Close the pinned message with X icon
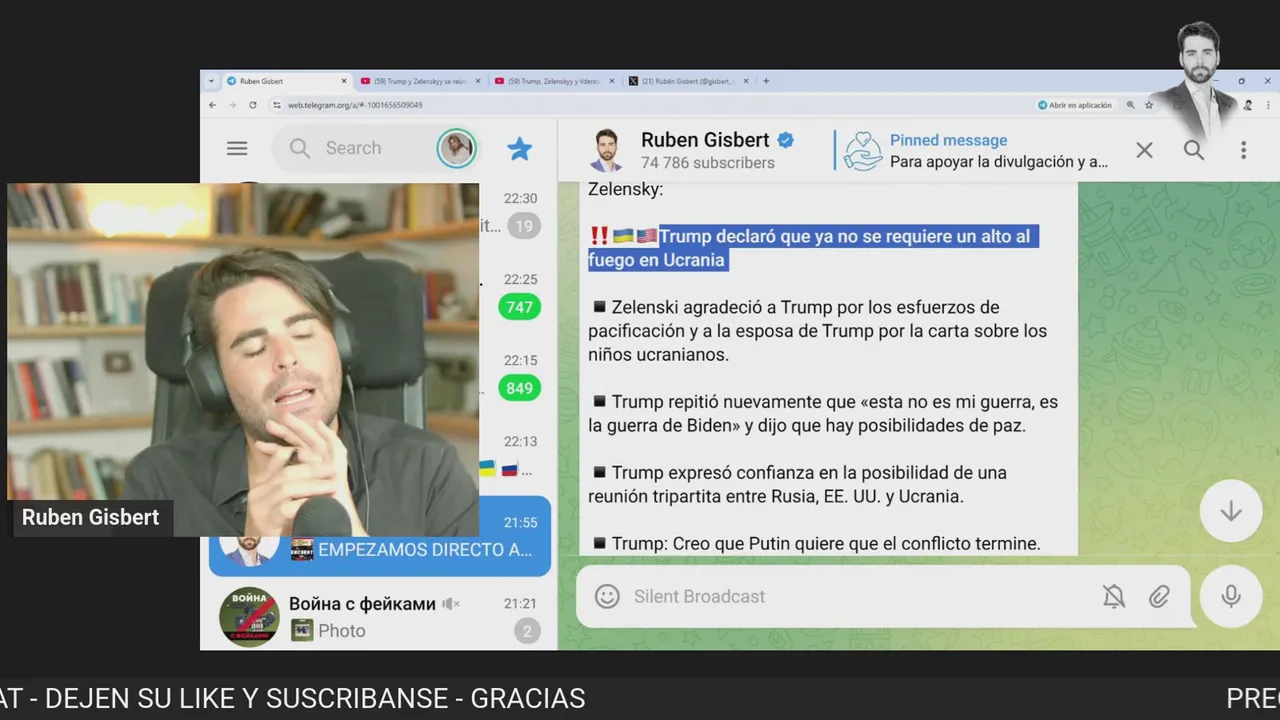 [1144, 150]
